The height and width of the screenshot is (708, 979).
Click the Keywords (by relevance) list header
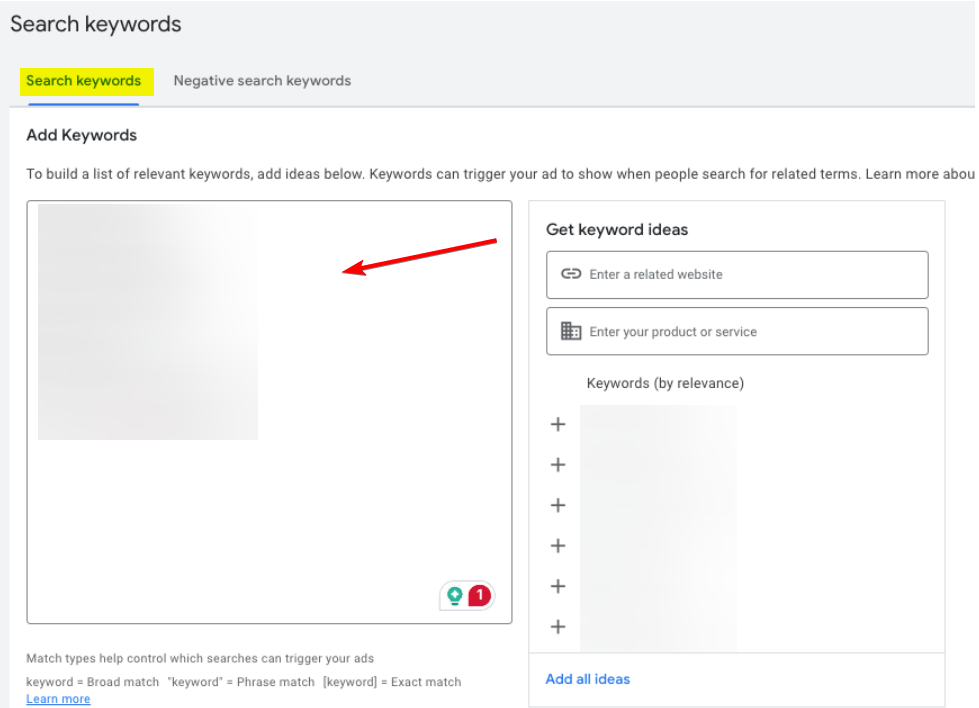point(665,383)
